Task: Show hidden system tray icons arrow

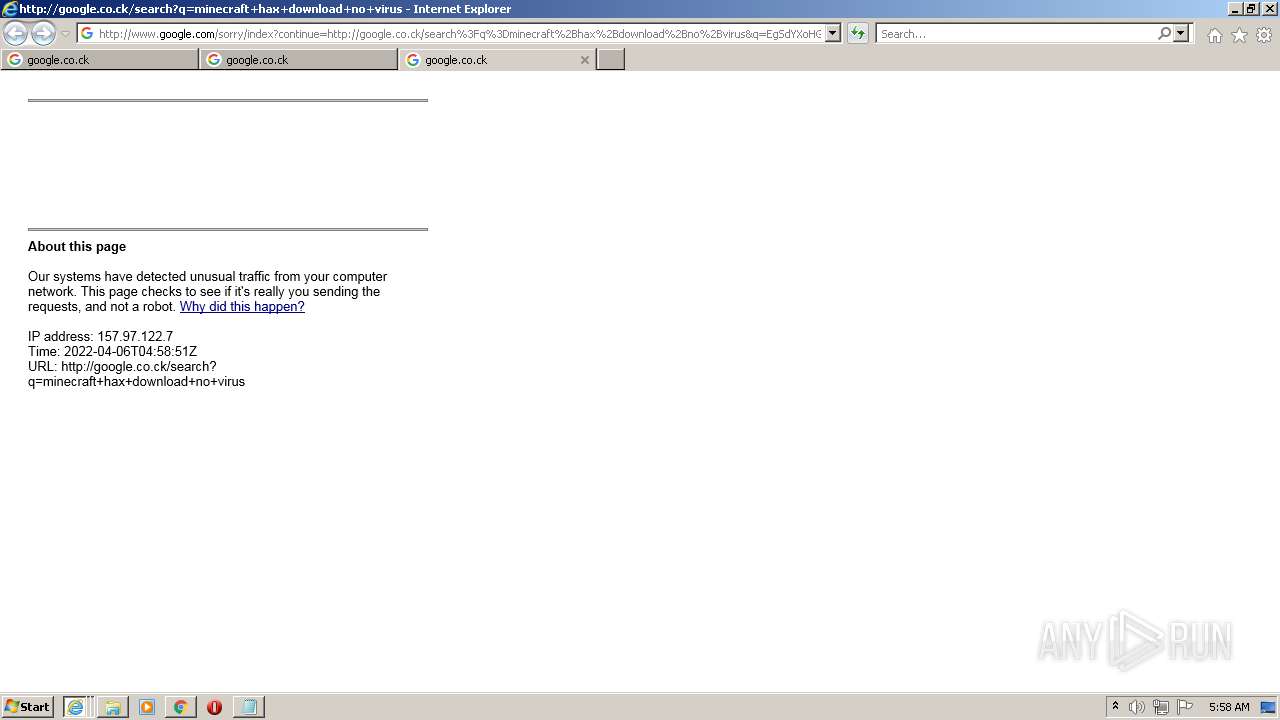Action: coord(1115,707)
